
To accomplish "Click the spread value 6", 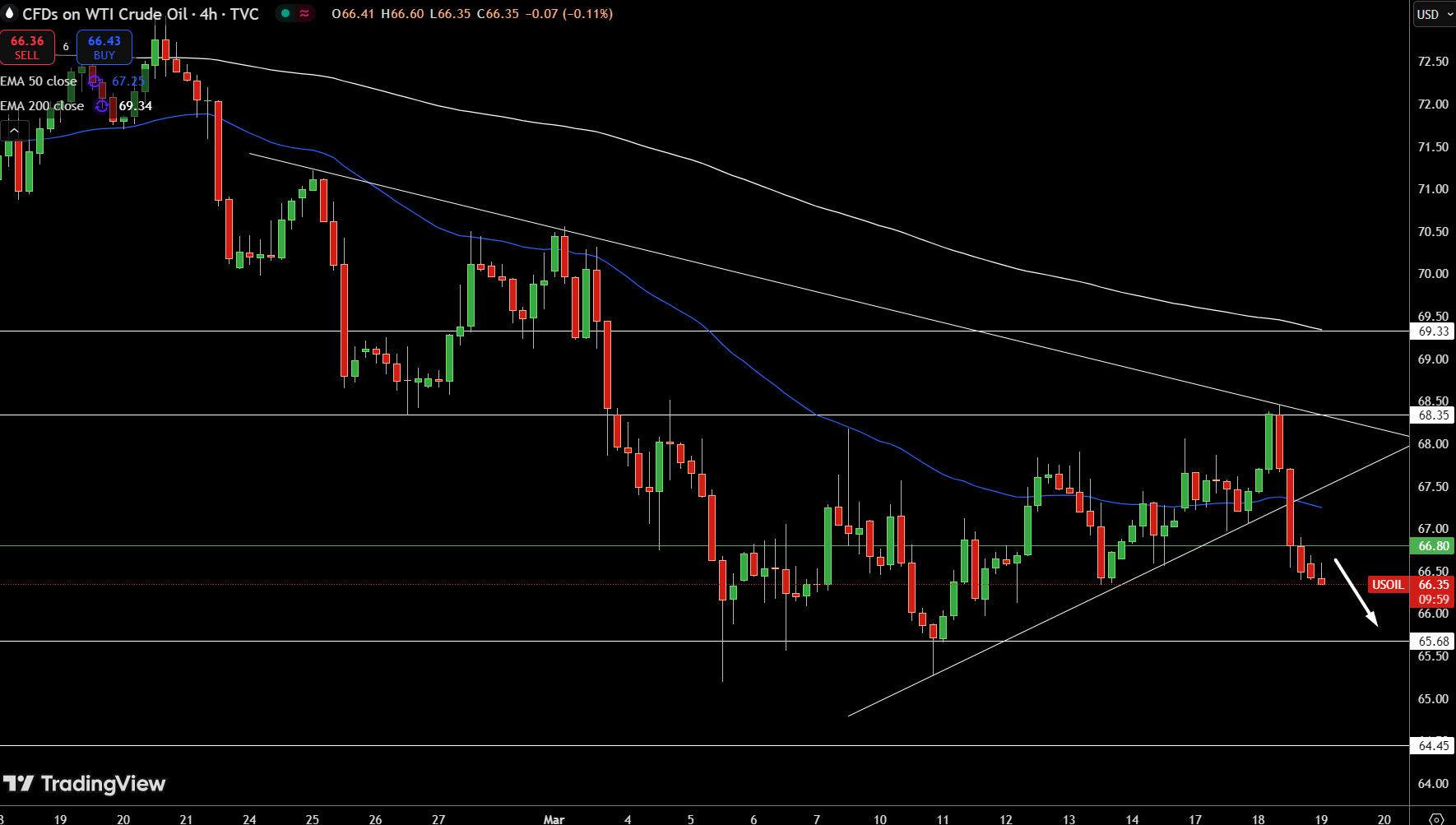I will (66, 47).
